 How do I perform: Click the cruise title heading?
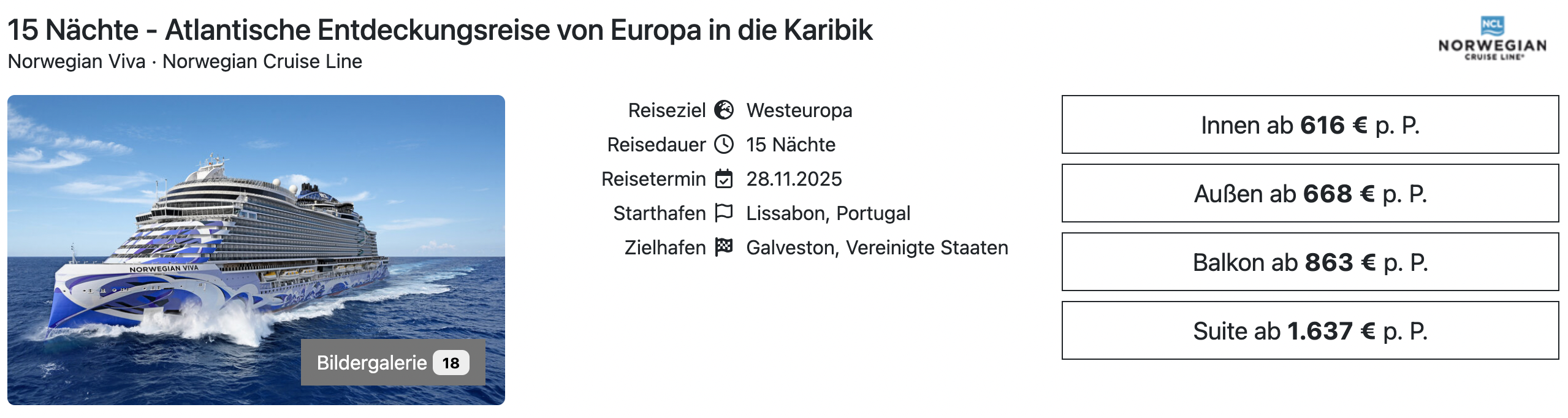click(x=440, y=30)
